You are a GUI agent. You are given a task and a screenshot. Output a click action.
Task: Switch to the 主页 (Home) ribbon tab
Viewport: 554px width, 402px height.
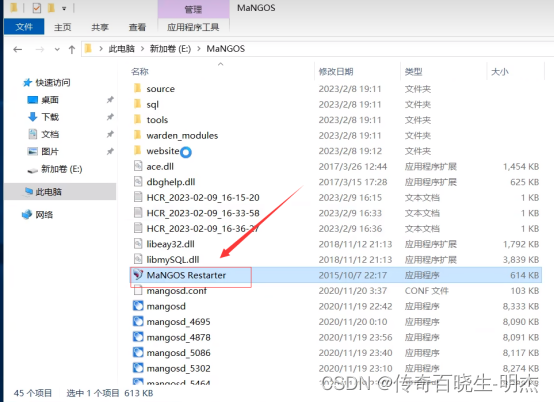pos(63,27)
